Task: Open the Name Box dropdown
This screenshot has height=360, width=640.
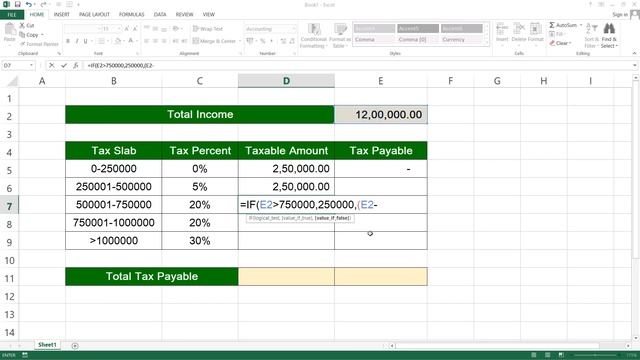Action: pos(31,65)
